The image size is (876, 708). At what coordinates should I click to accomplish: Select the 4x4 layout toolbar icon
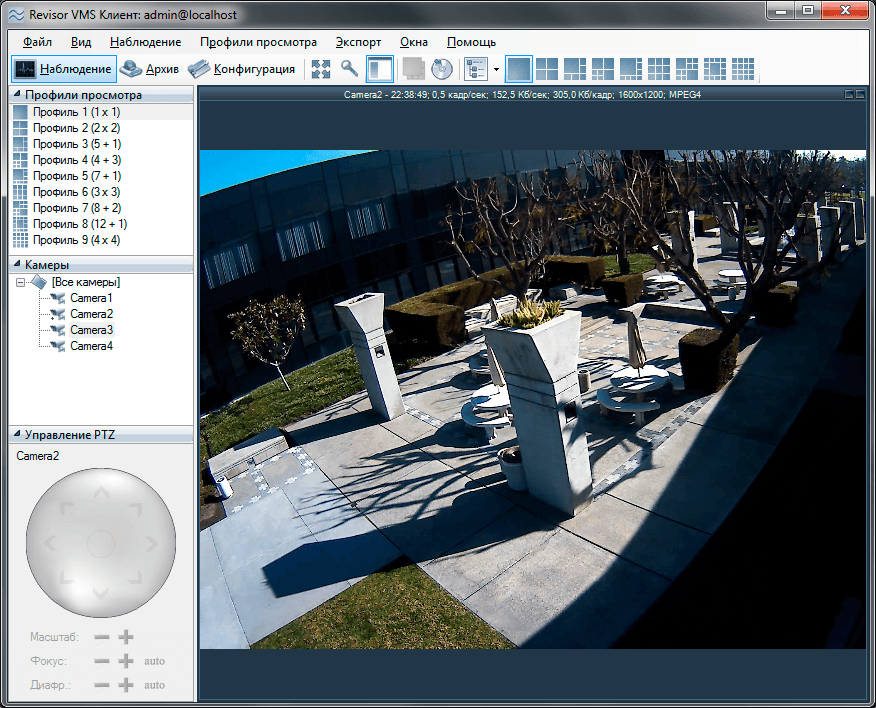[x=742, y=69]
